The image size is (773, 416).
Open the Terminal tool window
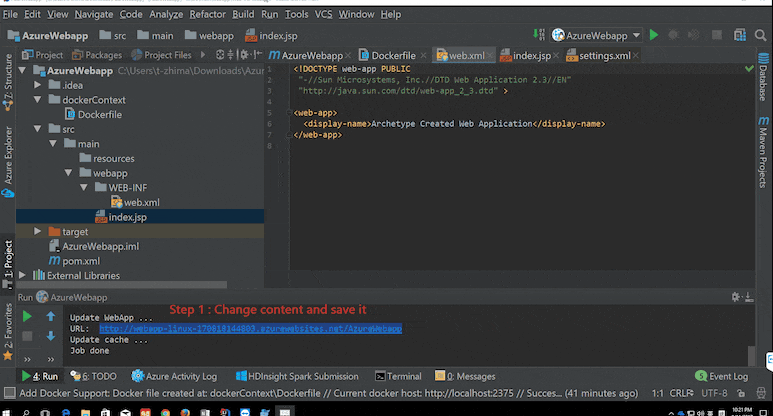click(x=398, y=376)
